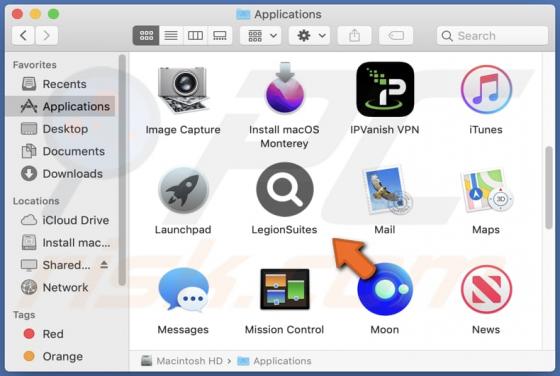560x376 pixels.
Task: Click the IPVanish VPN label
Action: (385, 130)
